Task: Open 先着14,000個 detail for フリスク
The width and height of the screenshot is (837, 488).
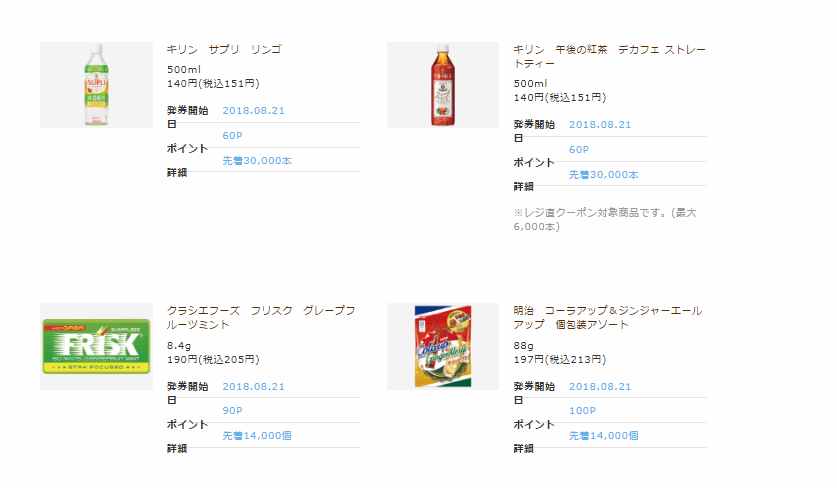Action: tap(257, 435)
